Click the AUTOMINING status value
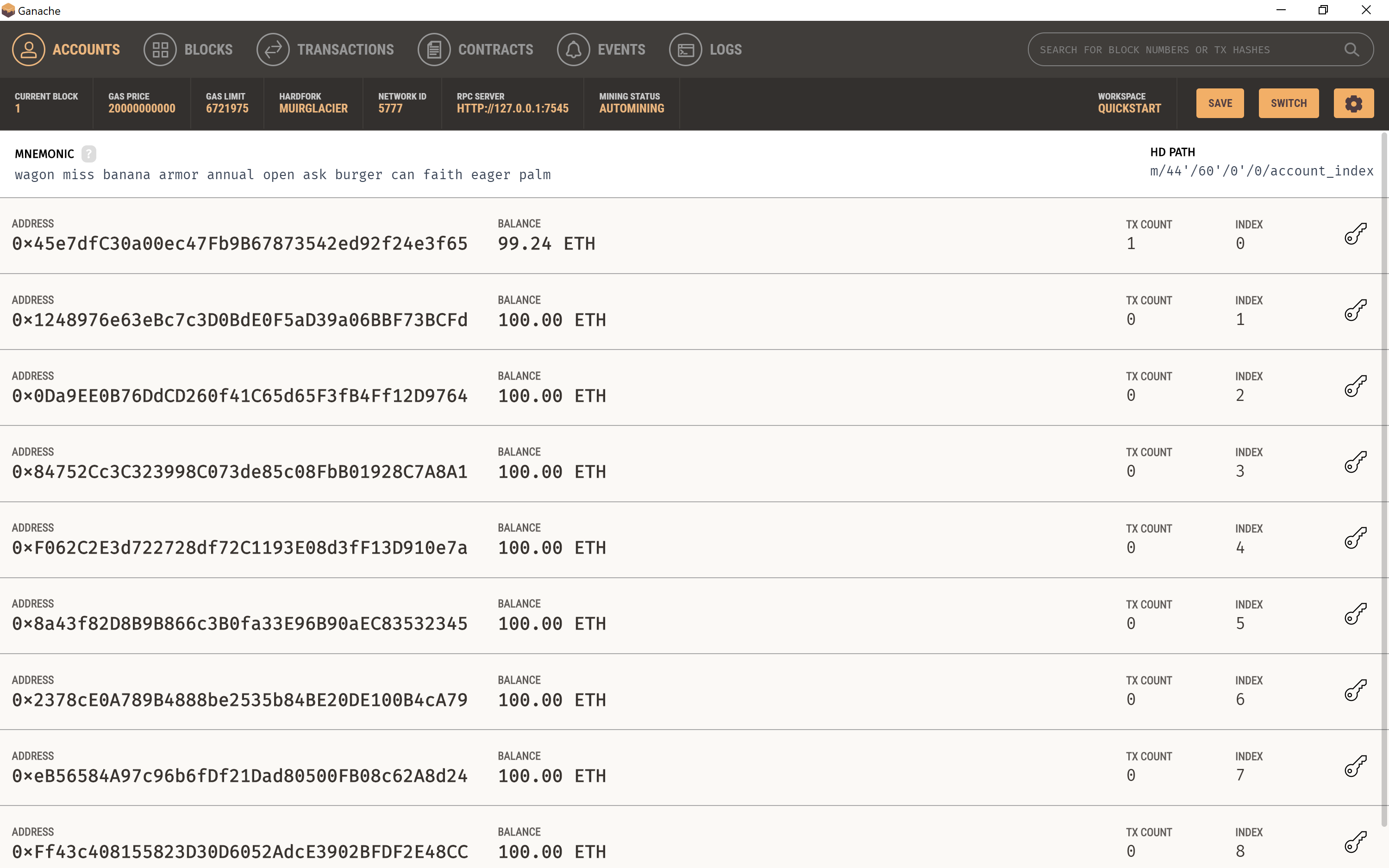Image resolution: width=1389 pixels, height=868 pixels. coord(632,108)
